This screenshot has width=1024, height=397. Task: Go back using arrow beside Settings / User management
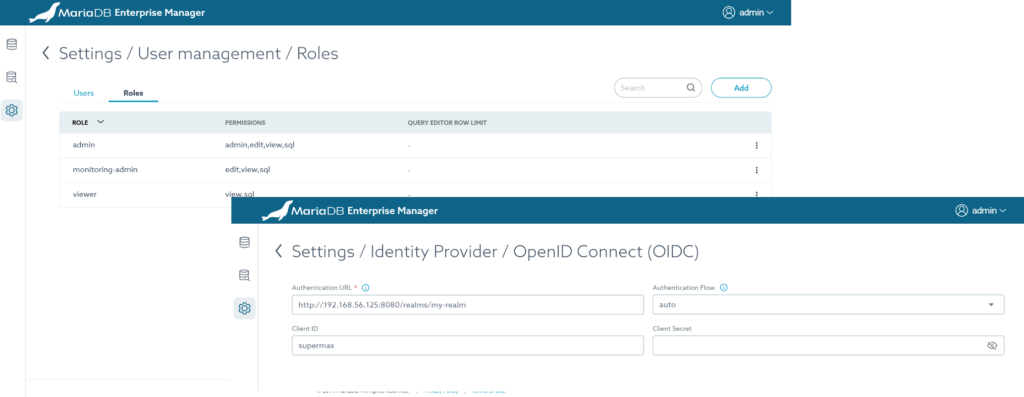coord(46,54)
